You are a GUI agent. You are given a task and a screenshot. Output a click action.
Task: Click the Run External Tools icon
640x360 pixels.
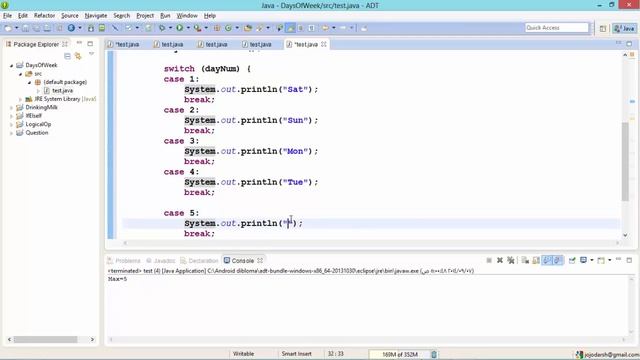tap(198, 28)
